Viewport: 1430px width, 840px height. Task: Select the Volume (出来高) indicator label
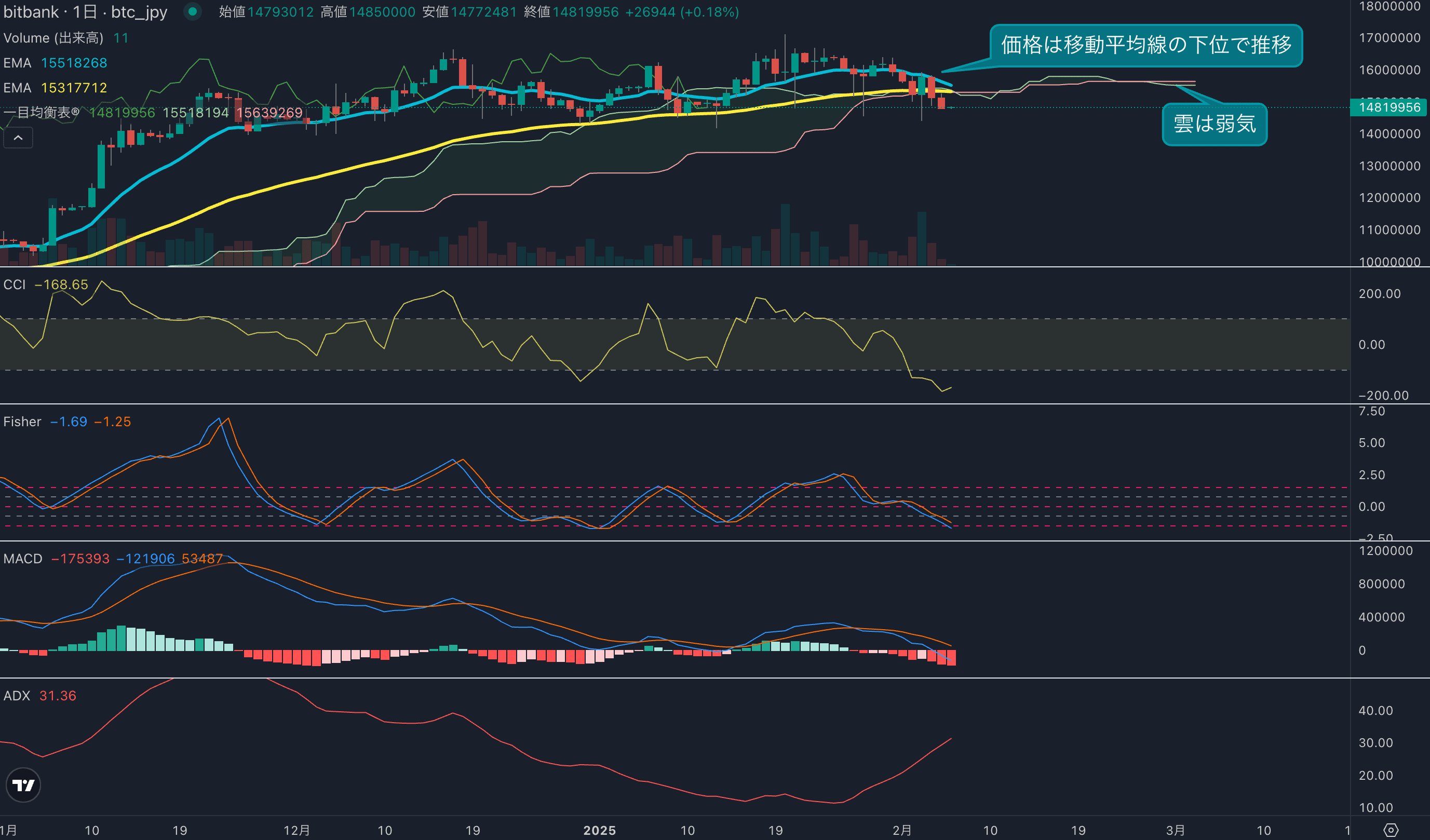(53, 38)
